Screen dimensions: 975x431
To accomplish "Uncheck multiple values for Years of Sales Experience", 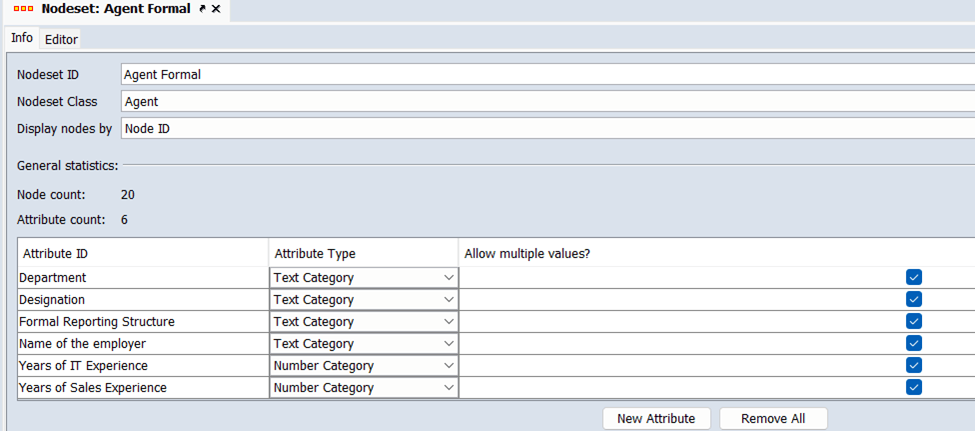I will 913,388.
